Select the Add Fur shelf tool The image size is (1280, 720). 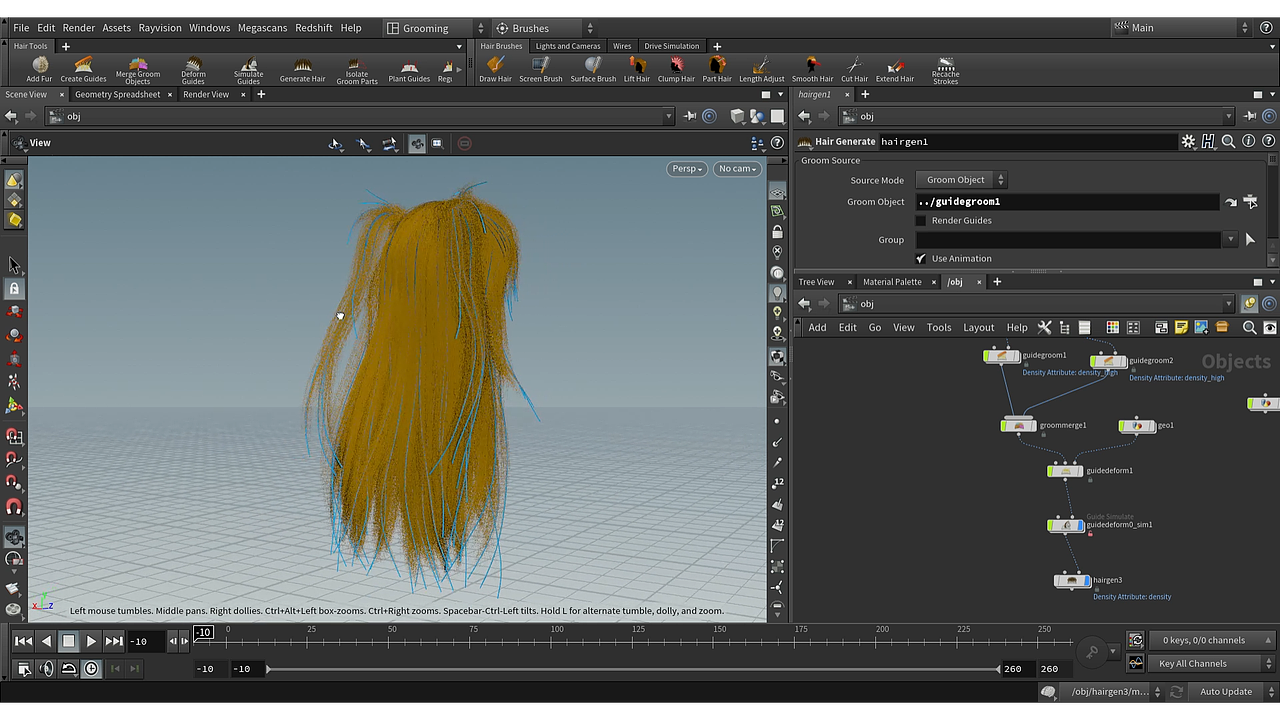[x=39, y=69]
